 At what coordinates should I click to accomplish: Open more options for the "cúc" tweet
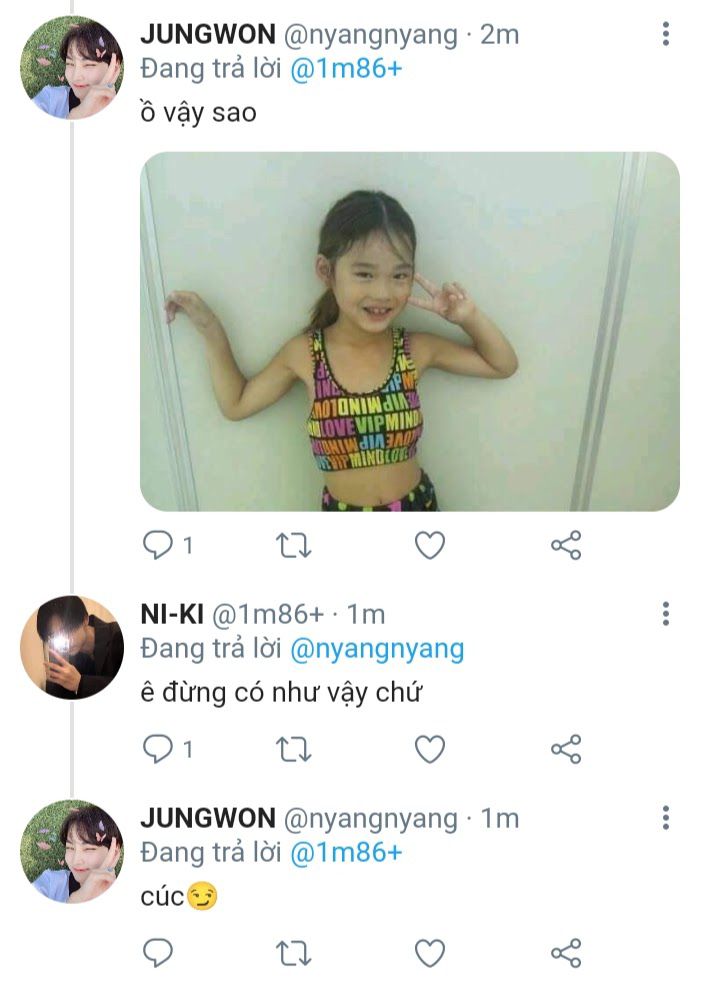pos(666,818)
